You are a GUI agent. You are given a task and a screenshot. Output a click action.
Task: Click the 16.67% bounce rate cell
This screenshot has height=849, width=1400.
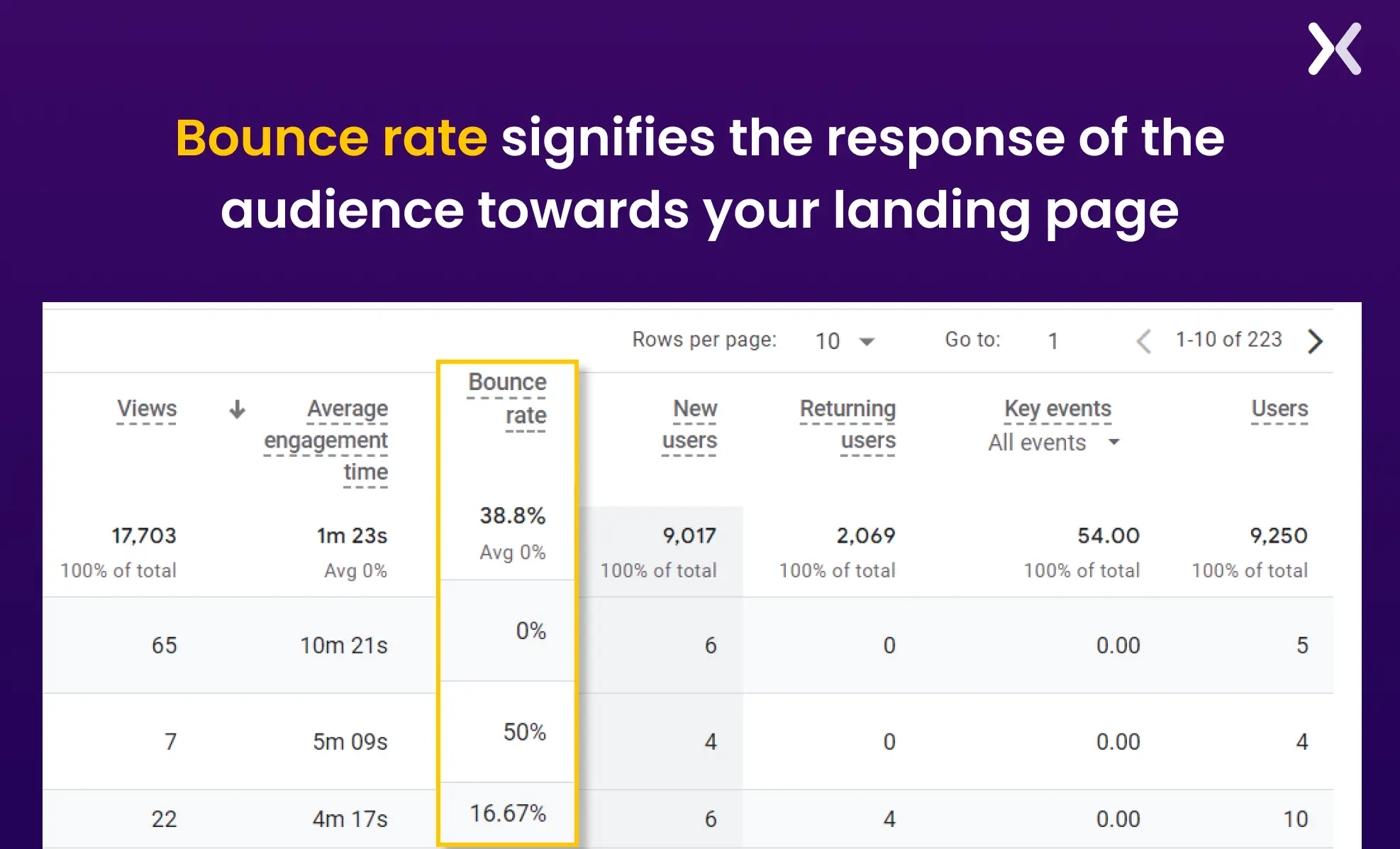tap(508, 814)
